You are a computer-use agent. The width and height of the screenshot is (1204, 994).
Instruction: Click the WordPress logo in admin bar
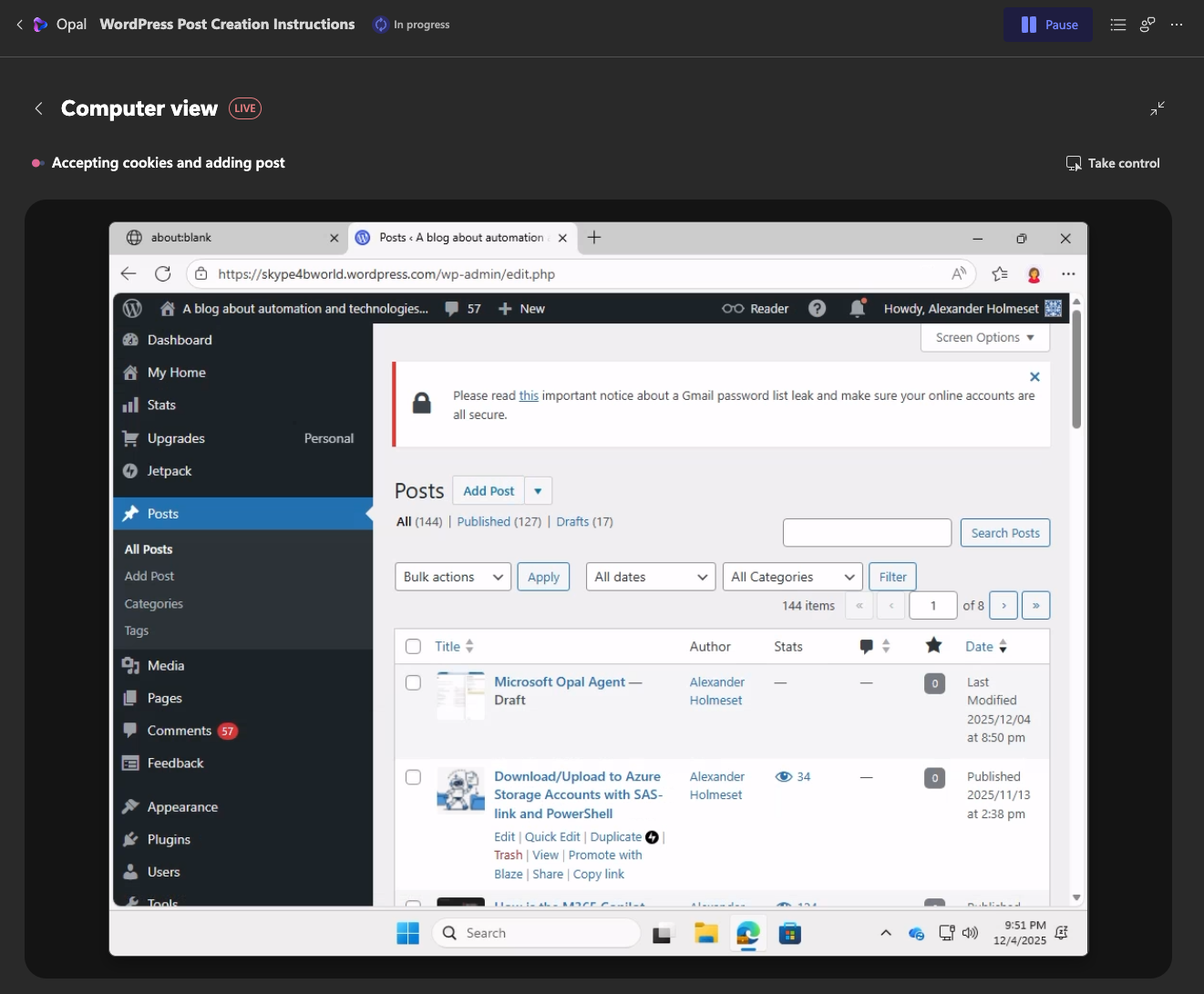point(132,309)
